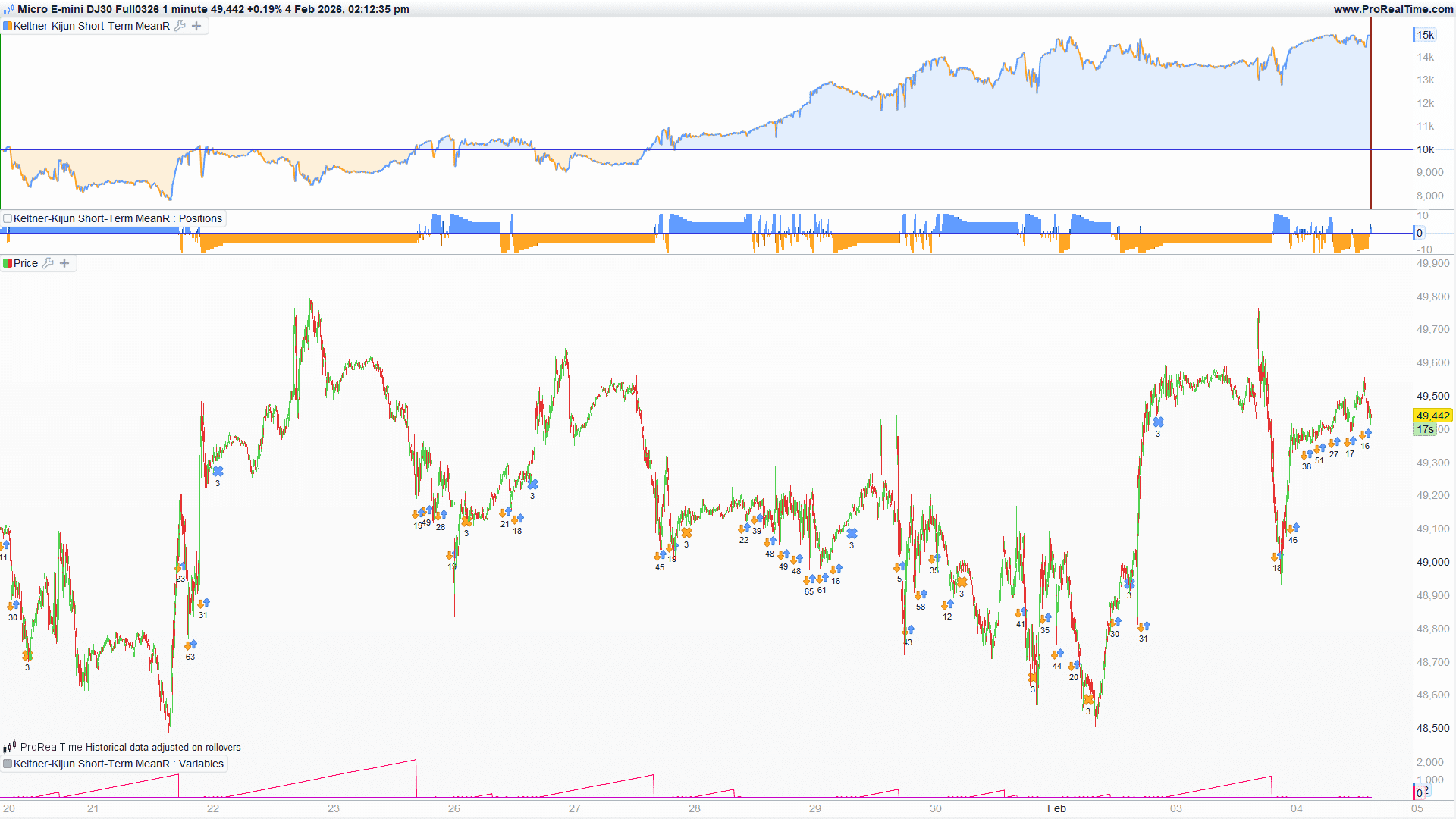Select Keltner-Kijun MeanR : Positions label
Image resolution: width=1456 pixels, height=819 pixels.
pos(118,218)
